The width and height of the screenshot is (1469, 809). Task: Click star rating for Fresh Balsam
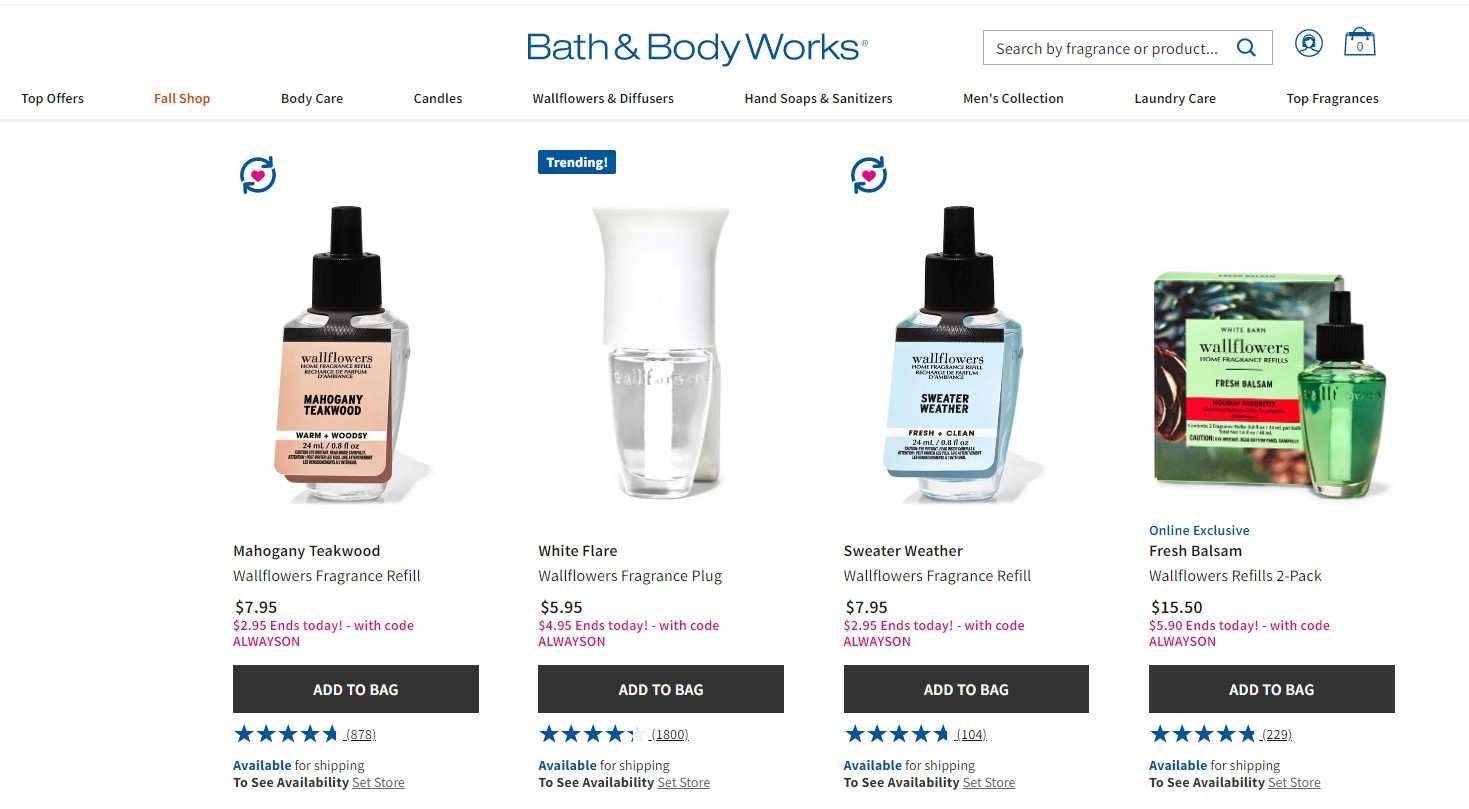tap(1203, 734)
